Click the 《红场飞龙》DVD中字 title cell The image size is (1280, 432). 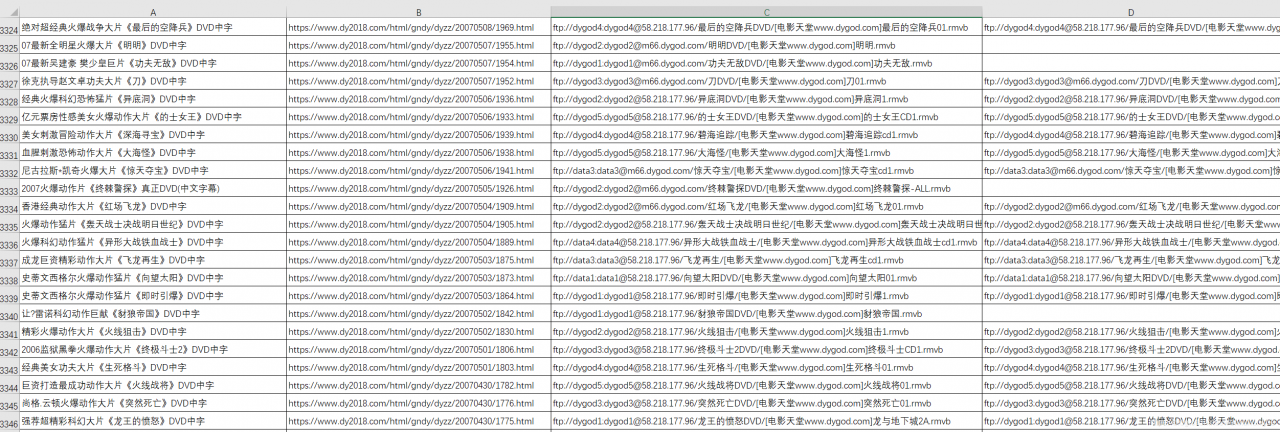point(152,207)
